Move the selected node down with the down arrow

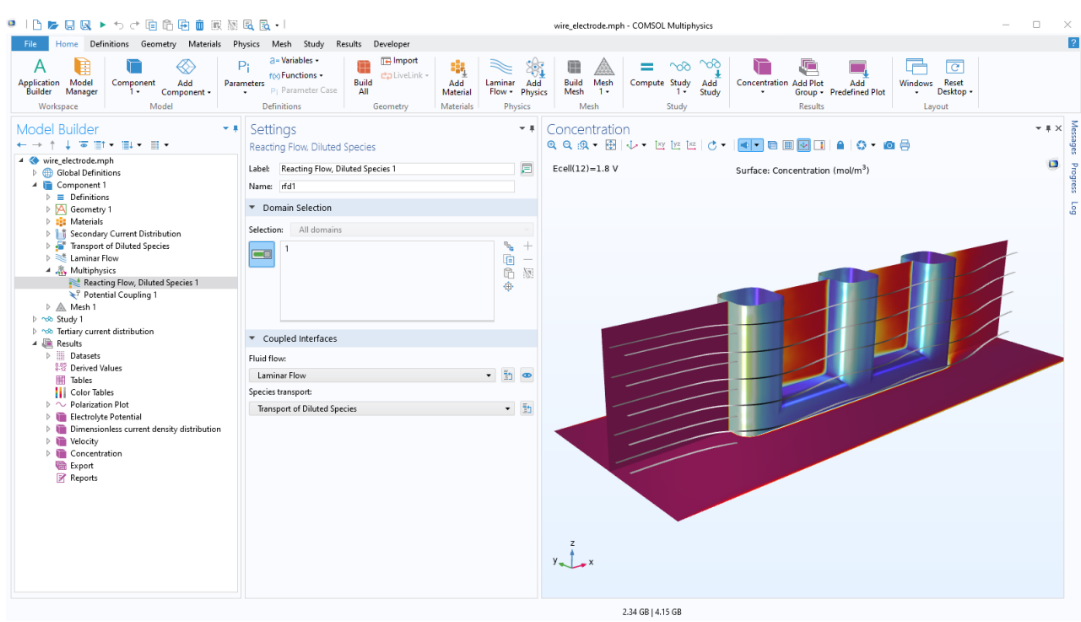point(68,145)
